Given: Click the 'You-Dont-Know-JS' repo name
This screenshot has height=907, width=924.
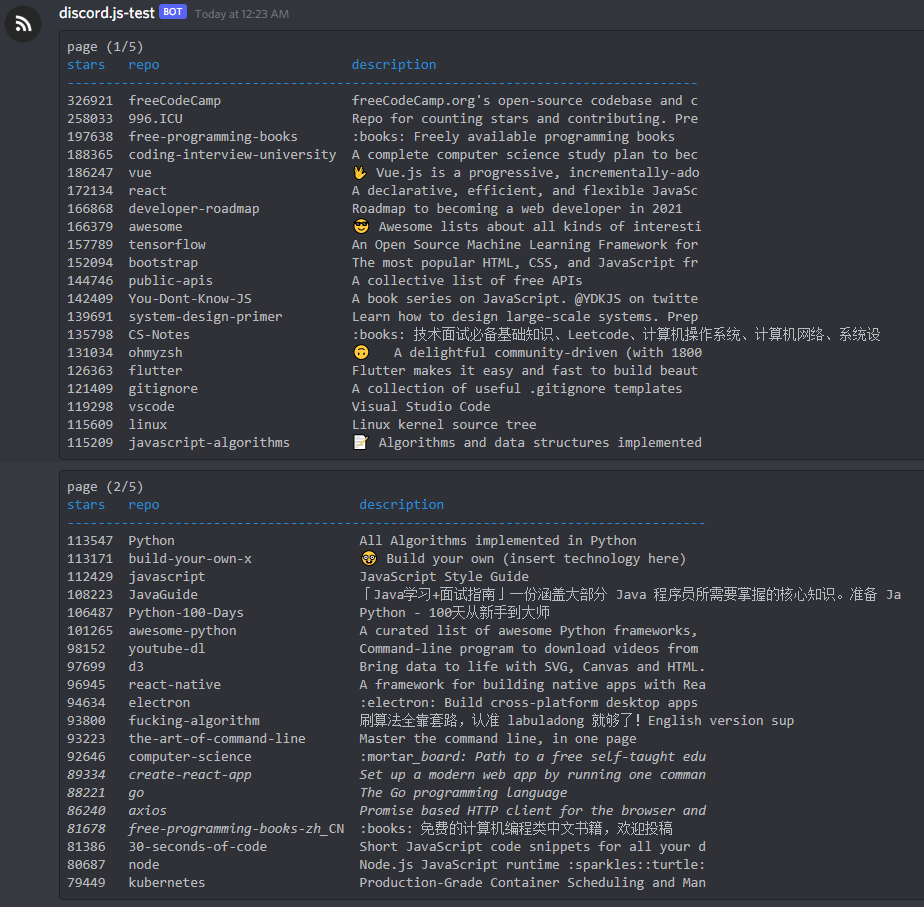Looking at the screenshot, I should click(190, 299).
